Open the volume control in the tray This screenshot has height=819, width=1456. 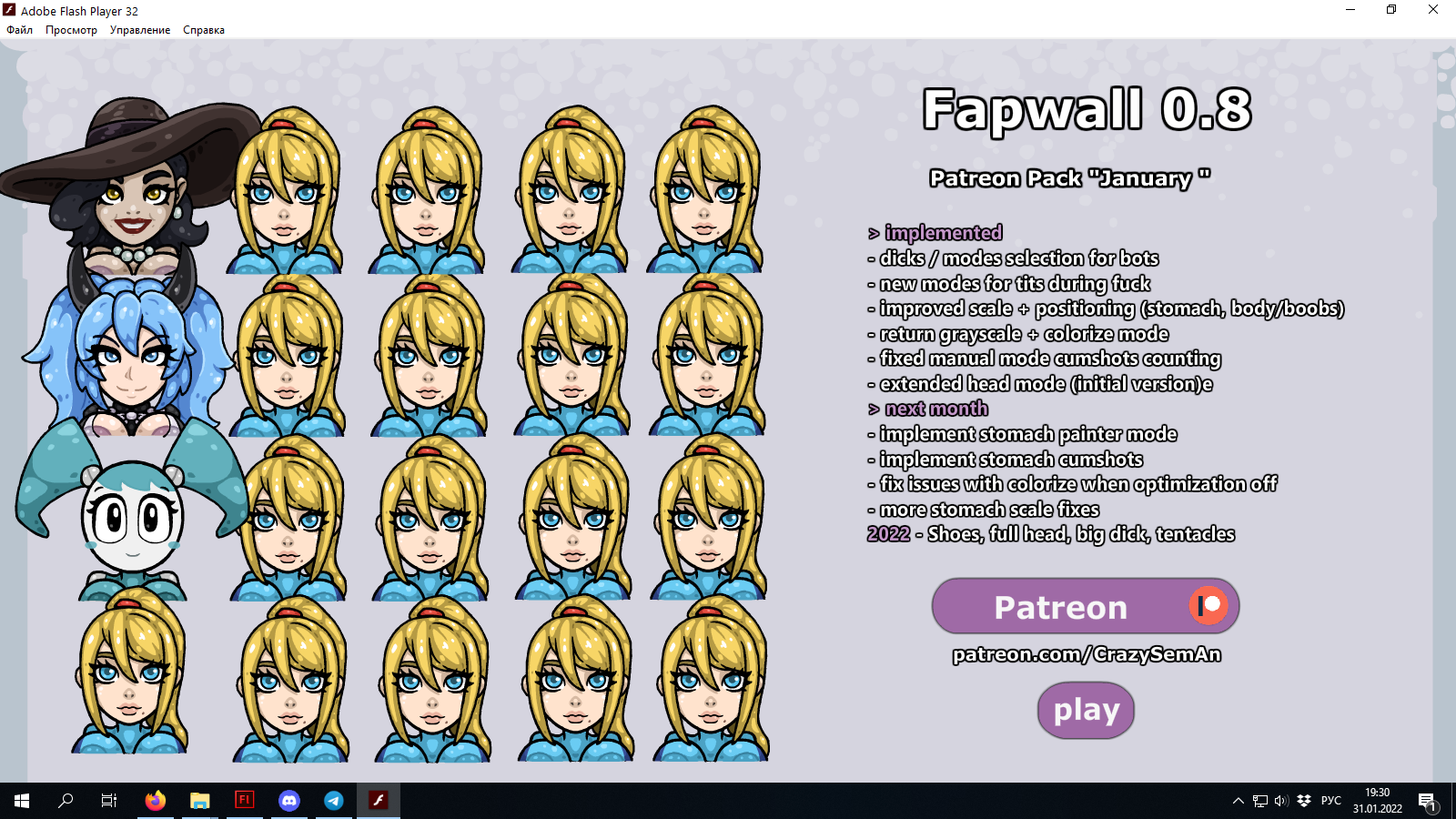point(1281,801)
